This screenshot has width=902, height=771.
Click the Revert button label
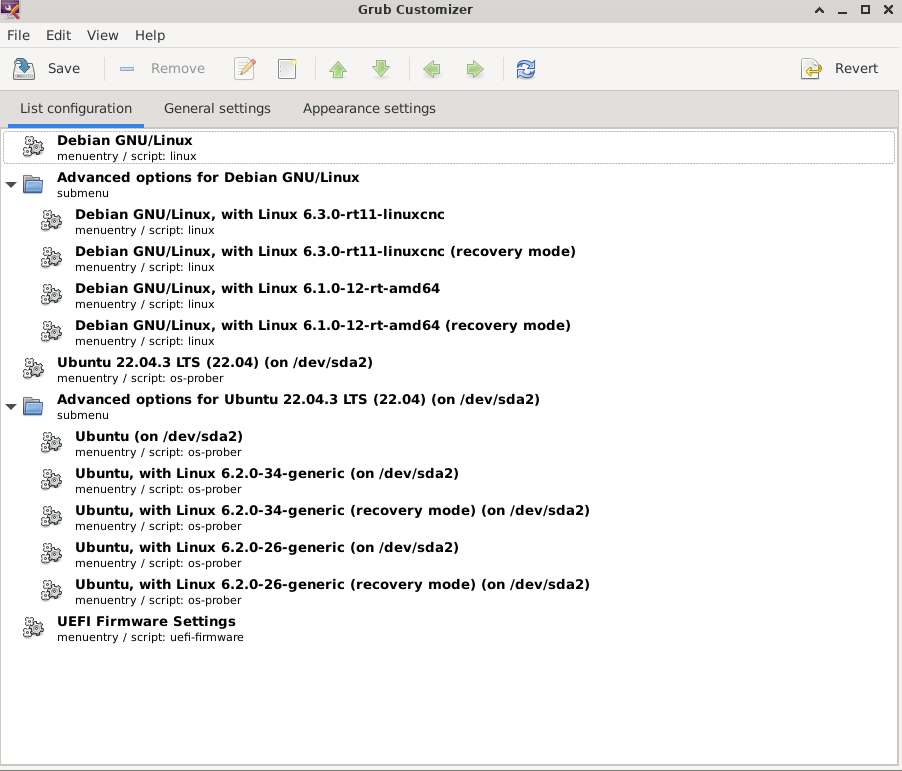856,68
